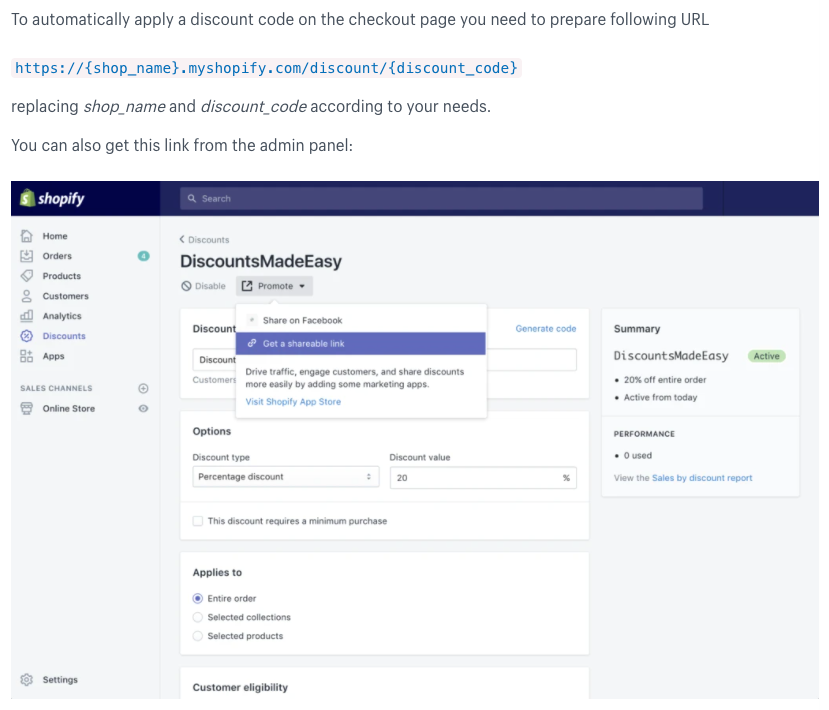This screenshot has height=710, width=829.
Task: Click the Orders count badge
Action: click(143, 256)
